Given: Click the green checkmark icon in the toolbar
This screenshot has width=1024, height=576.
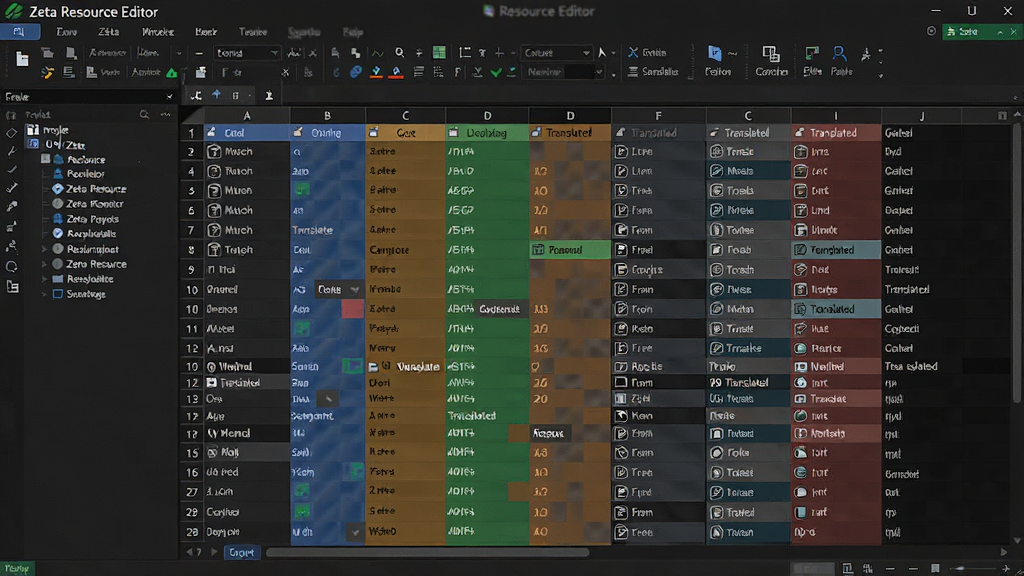Looking at the screenshot, I should (496, 72).
